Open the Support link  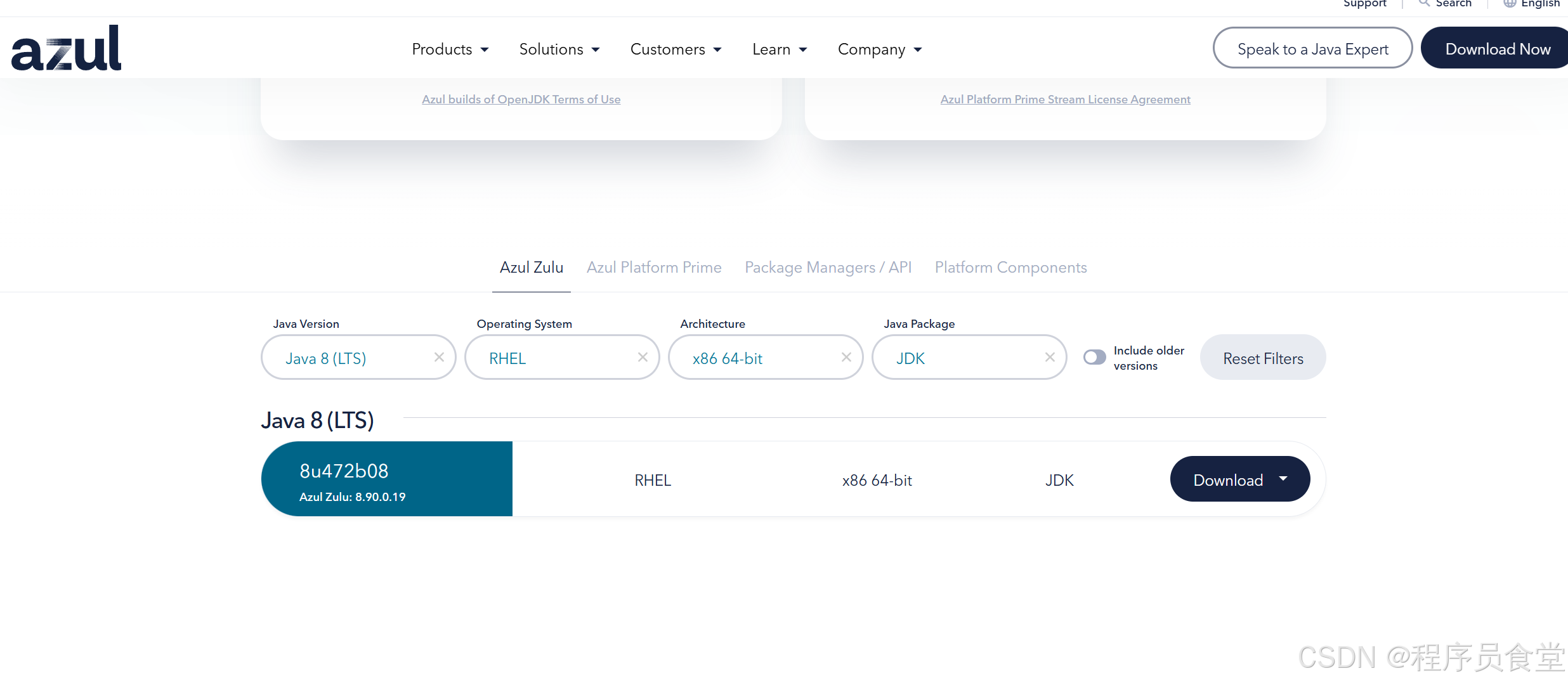(1365, 3)
